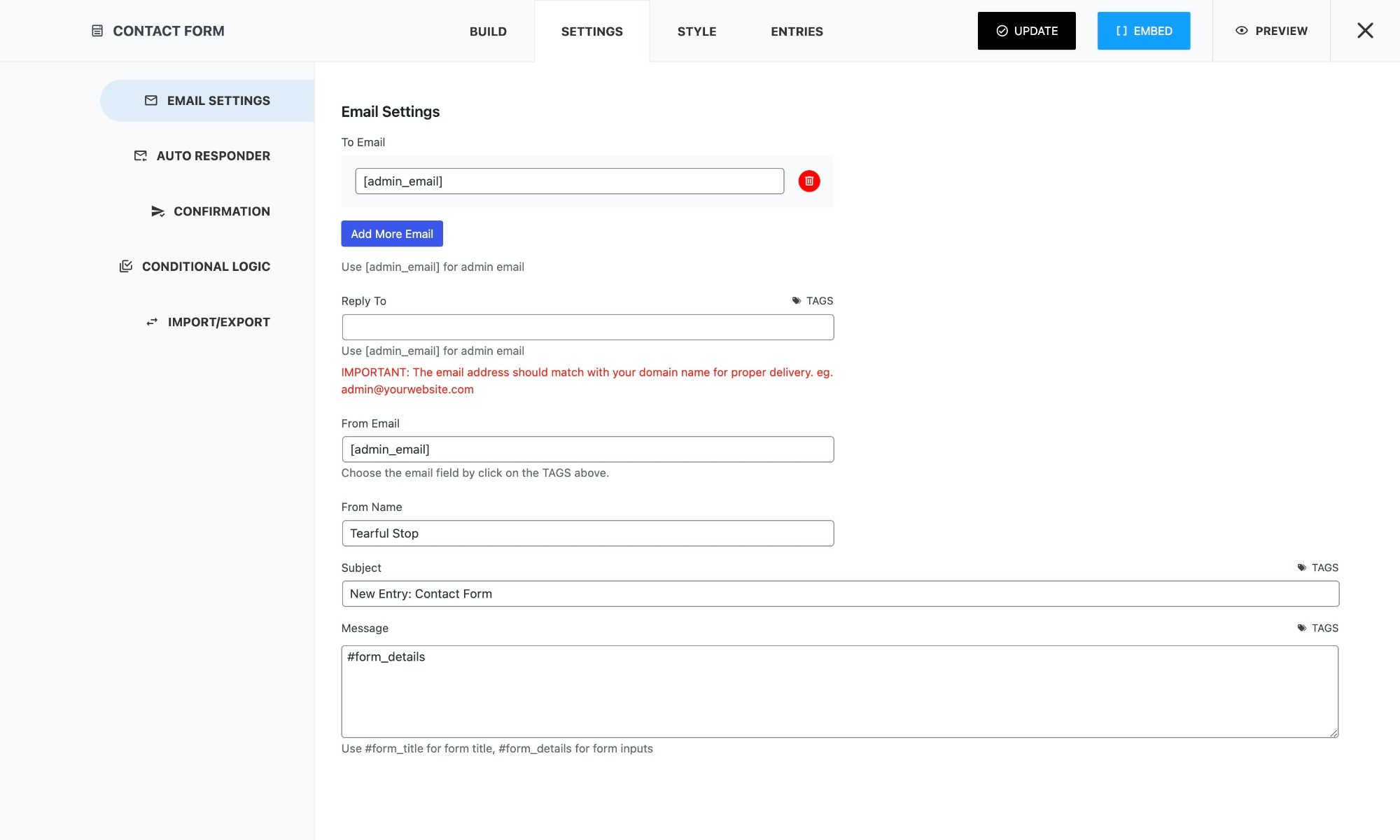The height and width of the screenshot is (840, 1400).
Task: Open Conditional Logic settings
Action: 195,267
